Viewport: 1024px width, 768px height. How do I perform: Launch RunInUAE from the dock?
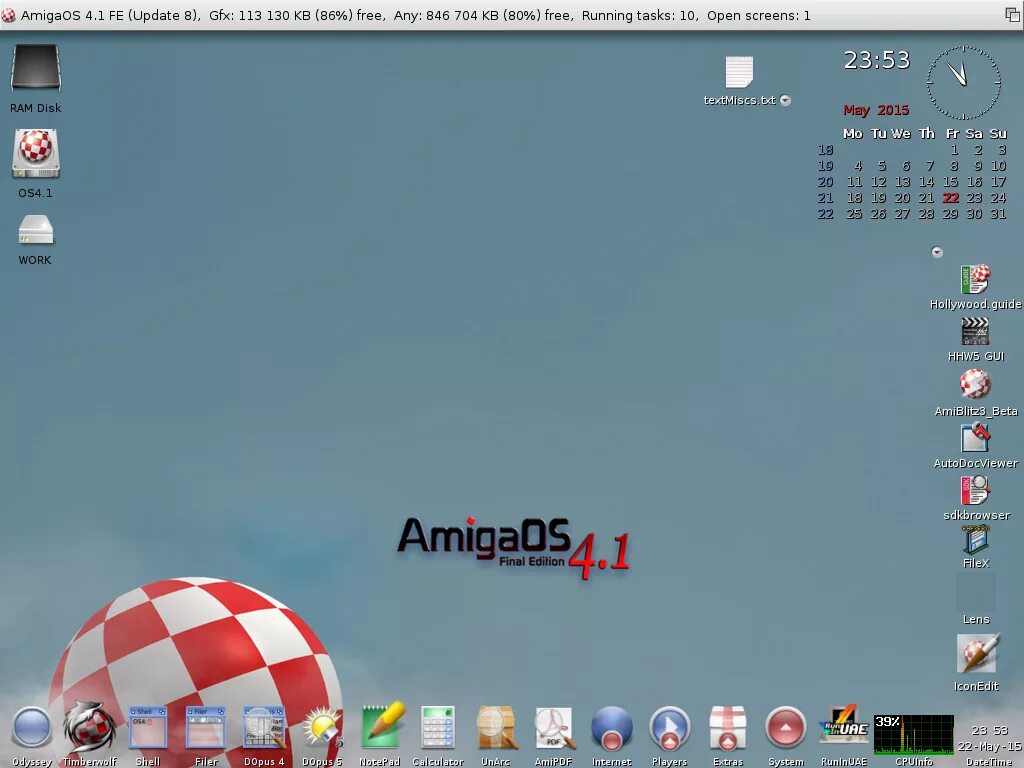point(844,726)
